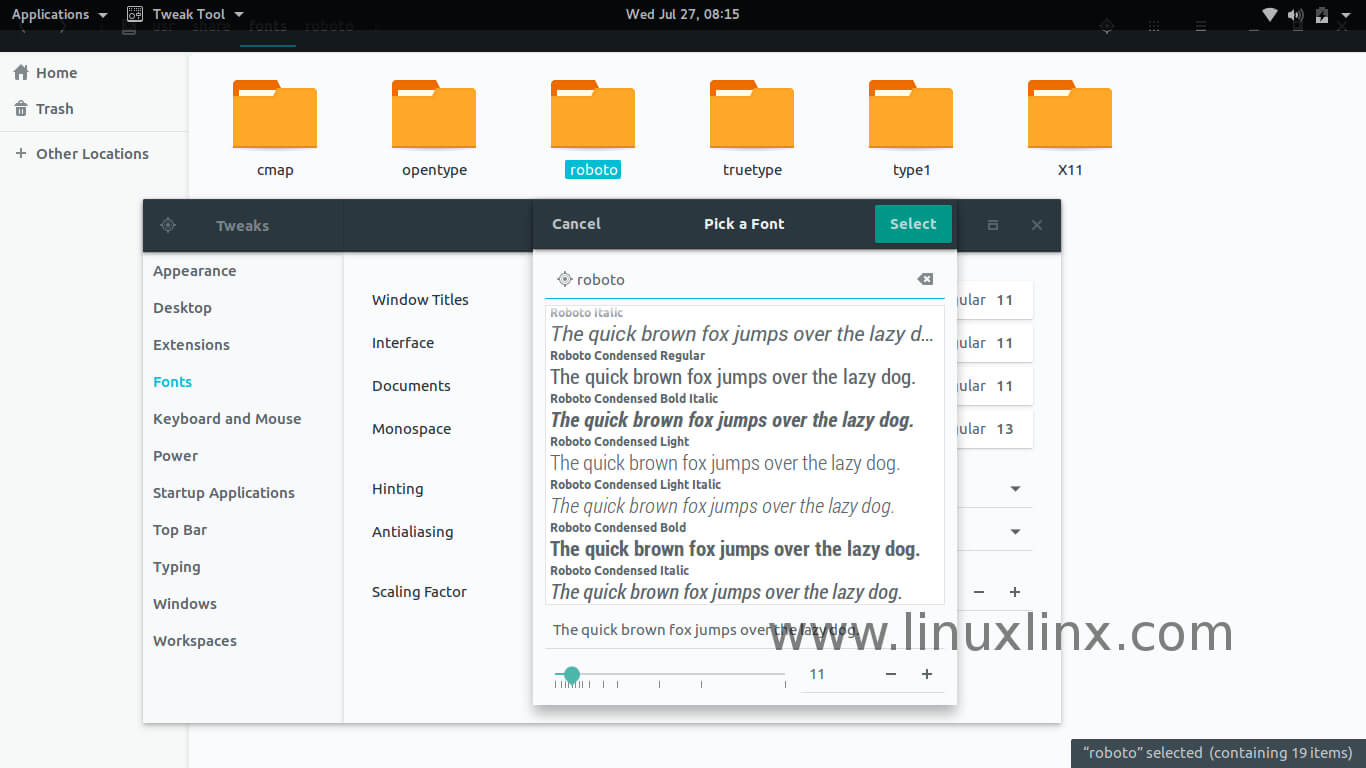Image resolution: width=1366 pixels, height=768 pixels.
Task: Click the search icon inside the font search field
Action: [565, 279]
